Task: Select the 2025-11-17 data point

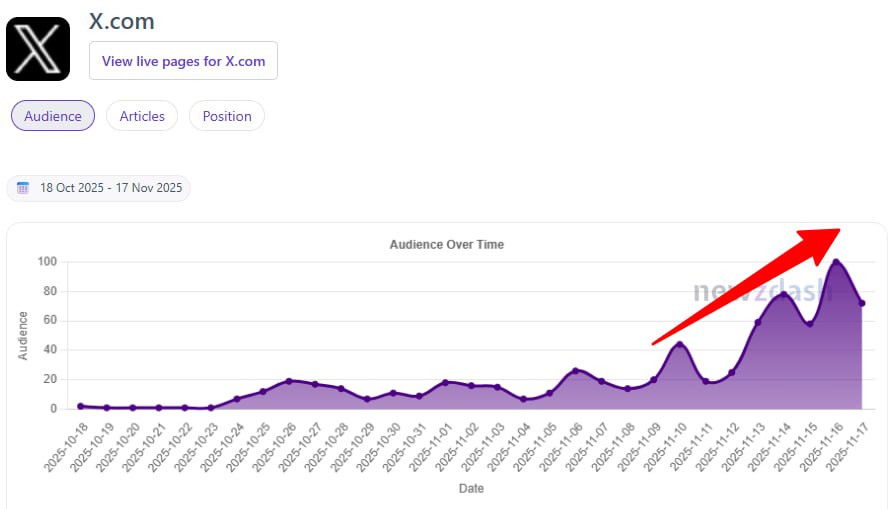Action: coord(862,303)
